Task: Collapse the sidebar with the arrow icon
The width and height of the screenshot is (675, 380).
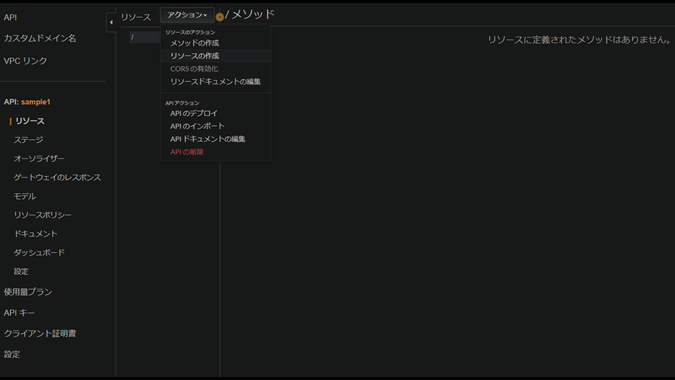Action: point(111,22)
